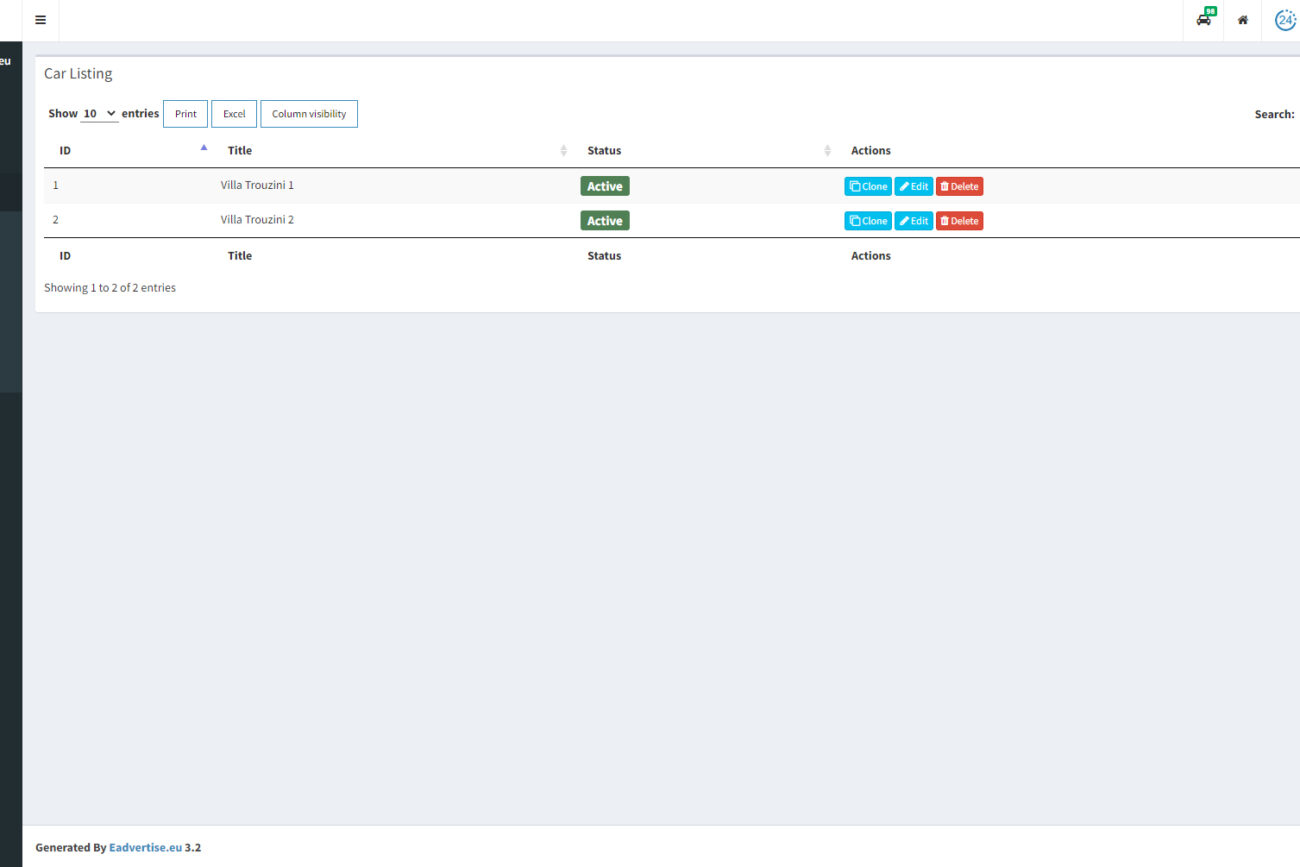Open the Eadvertise.eu footer link

click(x=145, y=847)
